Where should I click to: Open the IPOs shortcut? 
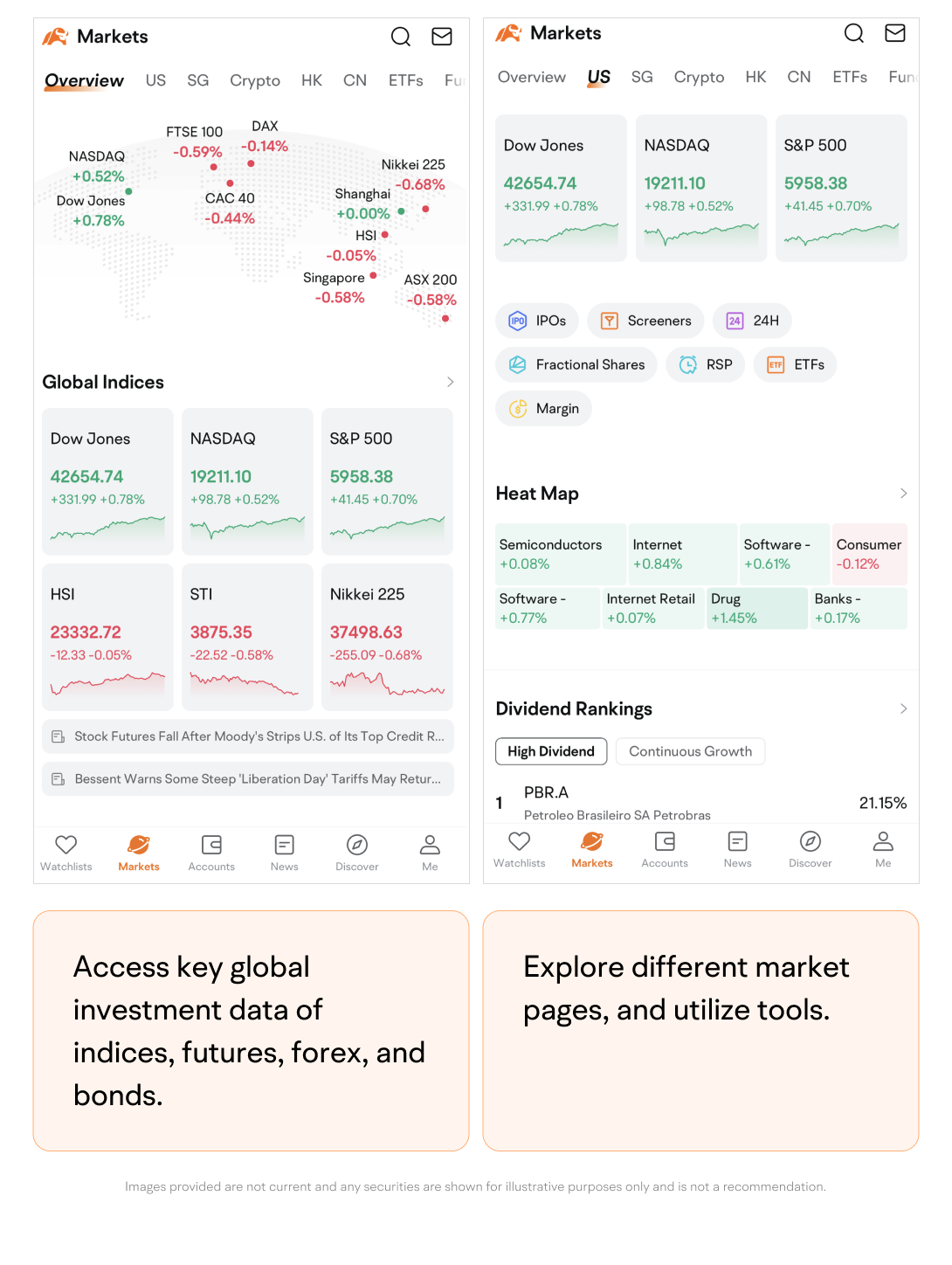pos(537,321)
